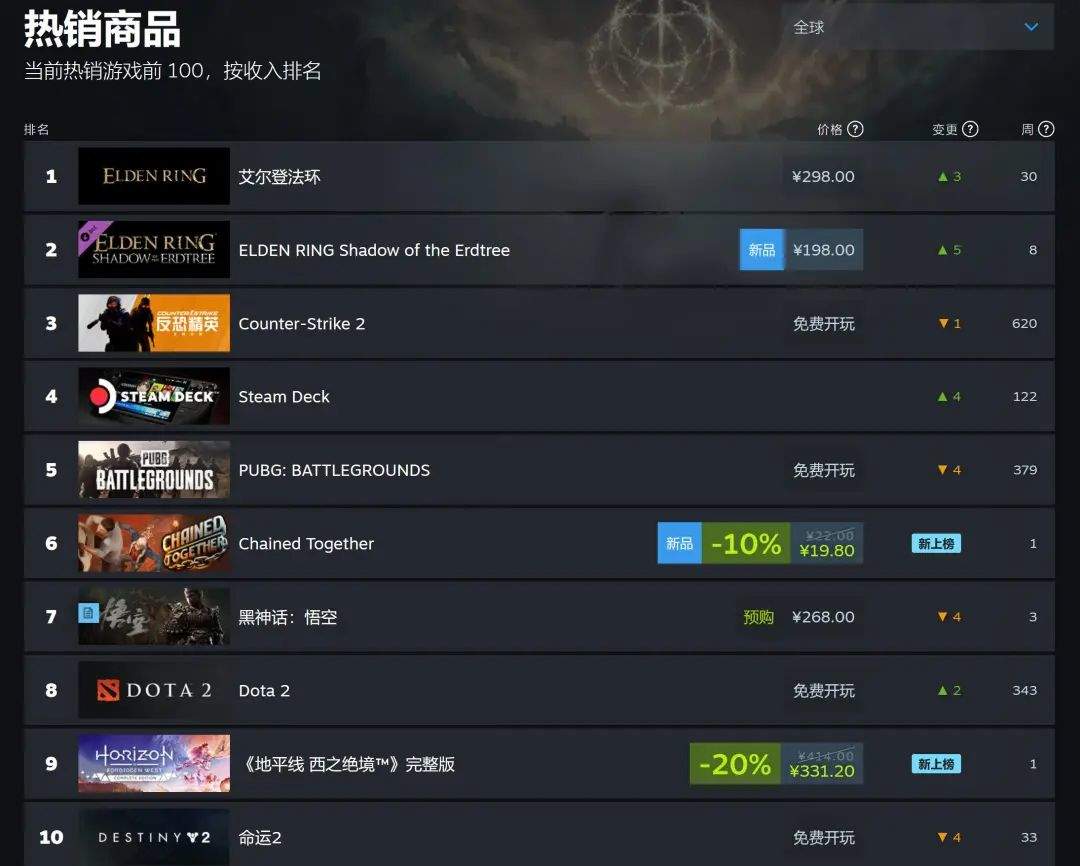Open the Counter-Strike 2 thumbnail image
1080x866 pixels.
coord(154,323)
